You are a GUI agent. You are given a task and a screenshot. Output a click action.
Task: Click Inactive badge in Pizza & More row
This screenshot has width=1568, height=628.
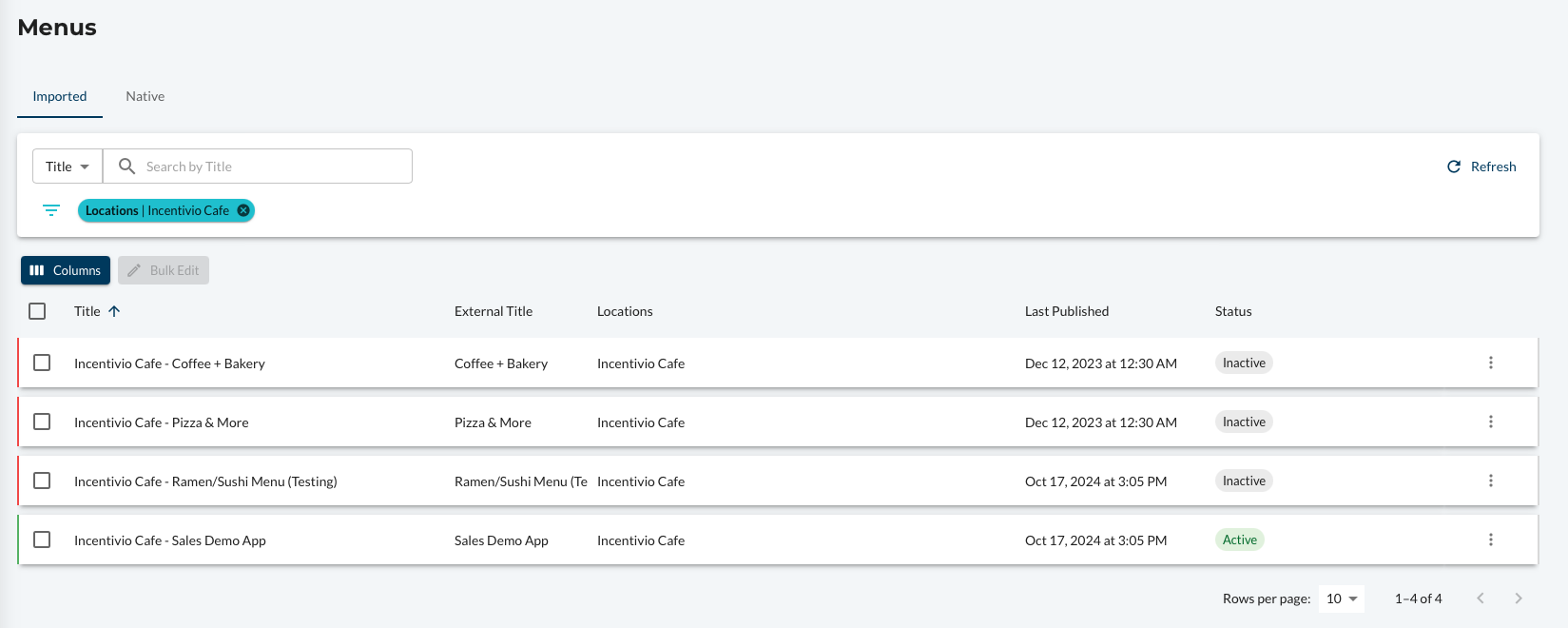(1244, 422)
